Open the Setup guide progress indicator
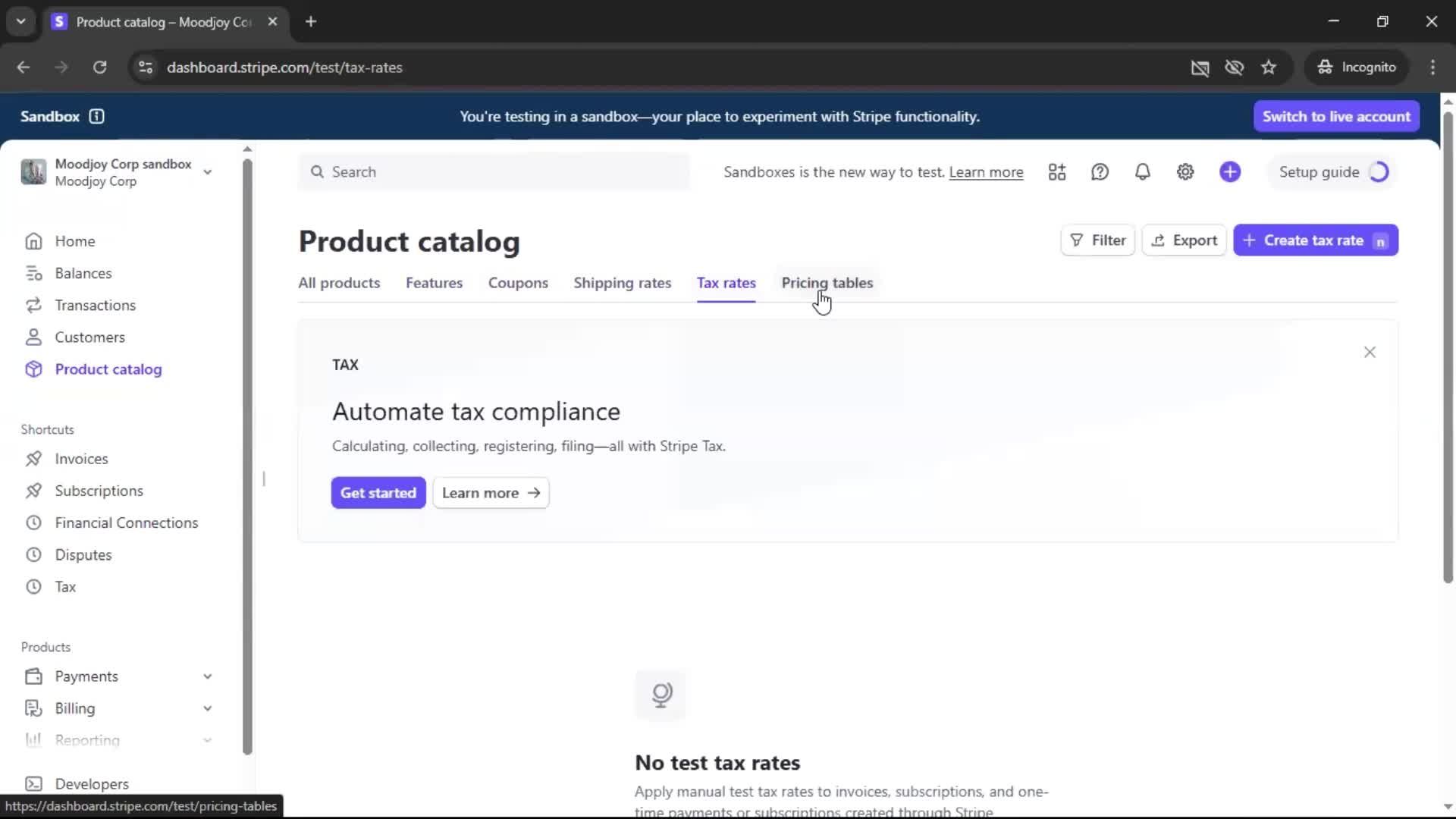 pyautogui.click(x=1332, y=172)
